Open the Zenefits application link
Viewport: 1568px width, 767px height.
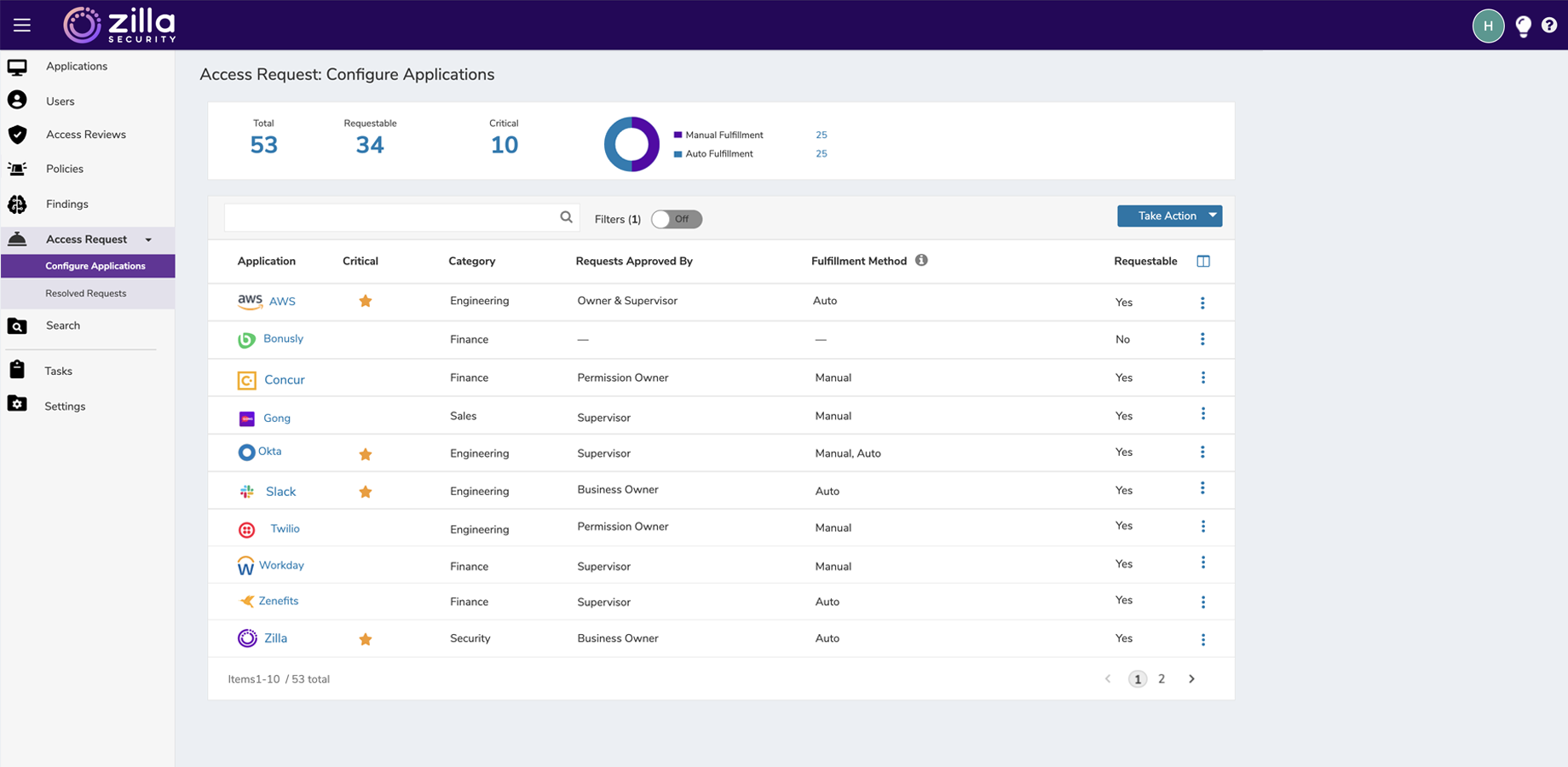[x=279, y=602]
